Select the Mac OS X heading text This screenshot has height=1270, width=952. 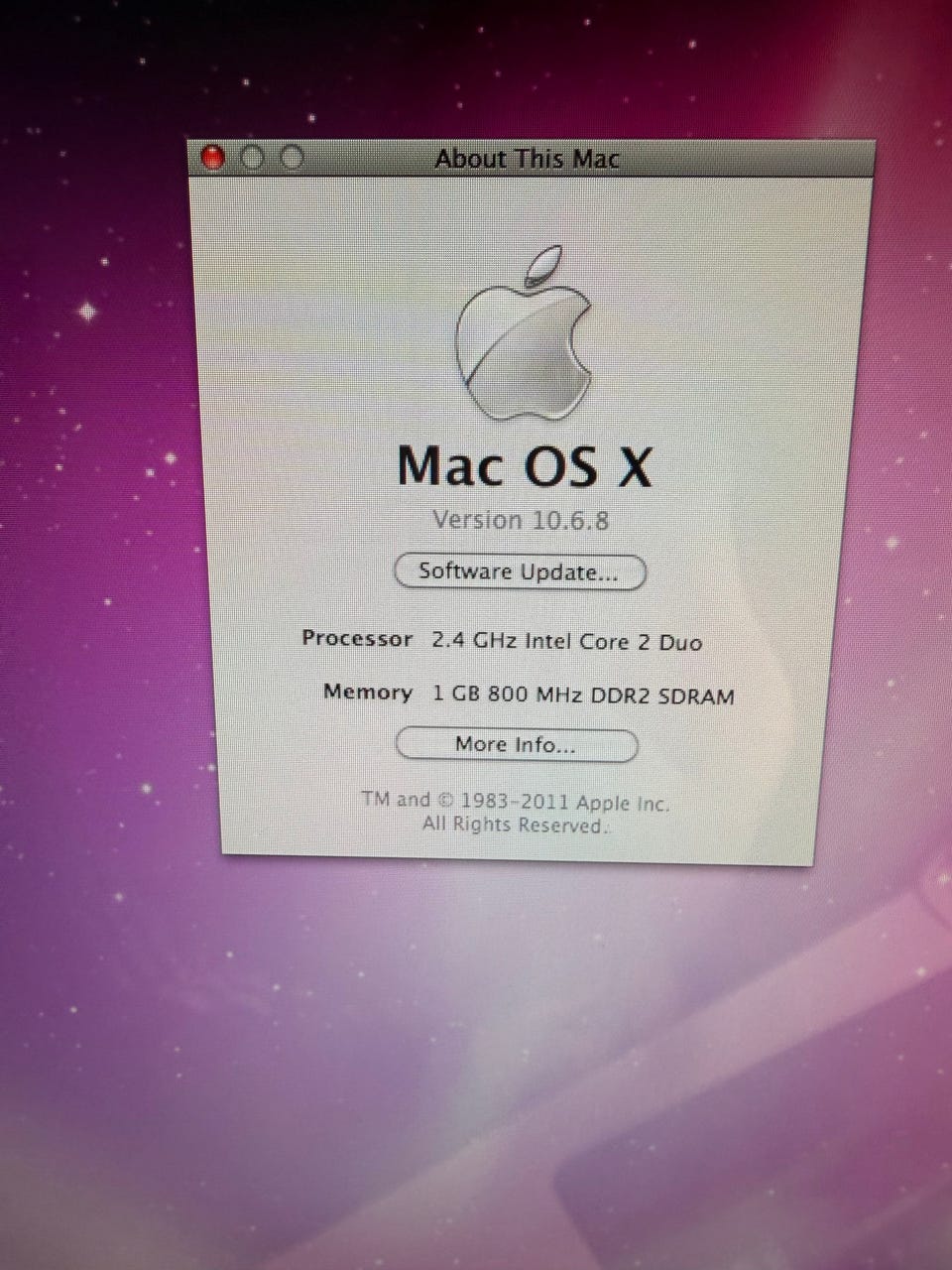click(525, 465)
